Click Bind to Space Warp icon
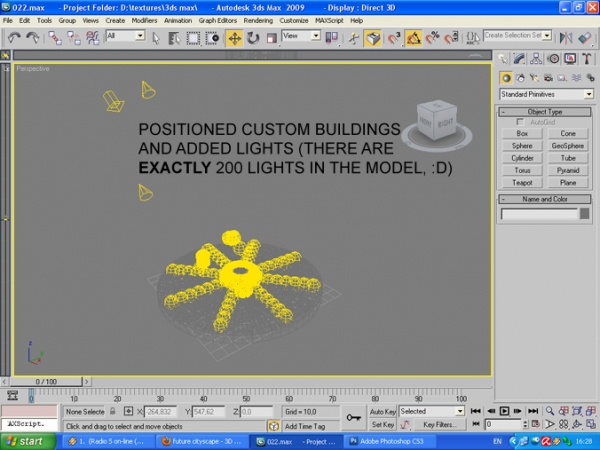 pos(92,38)
